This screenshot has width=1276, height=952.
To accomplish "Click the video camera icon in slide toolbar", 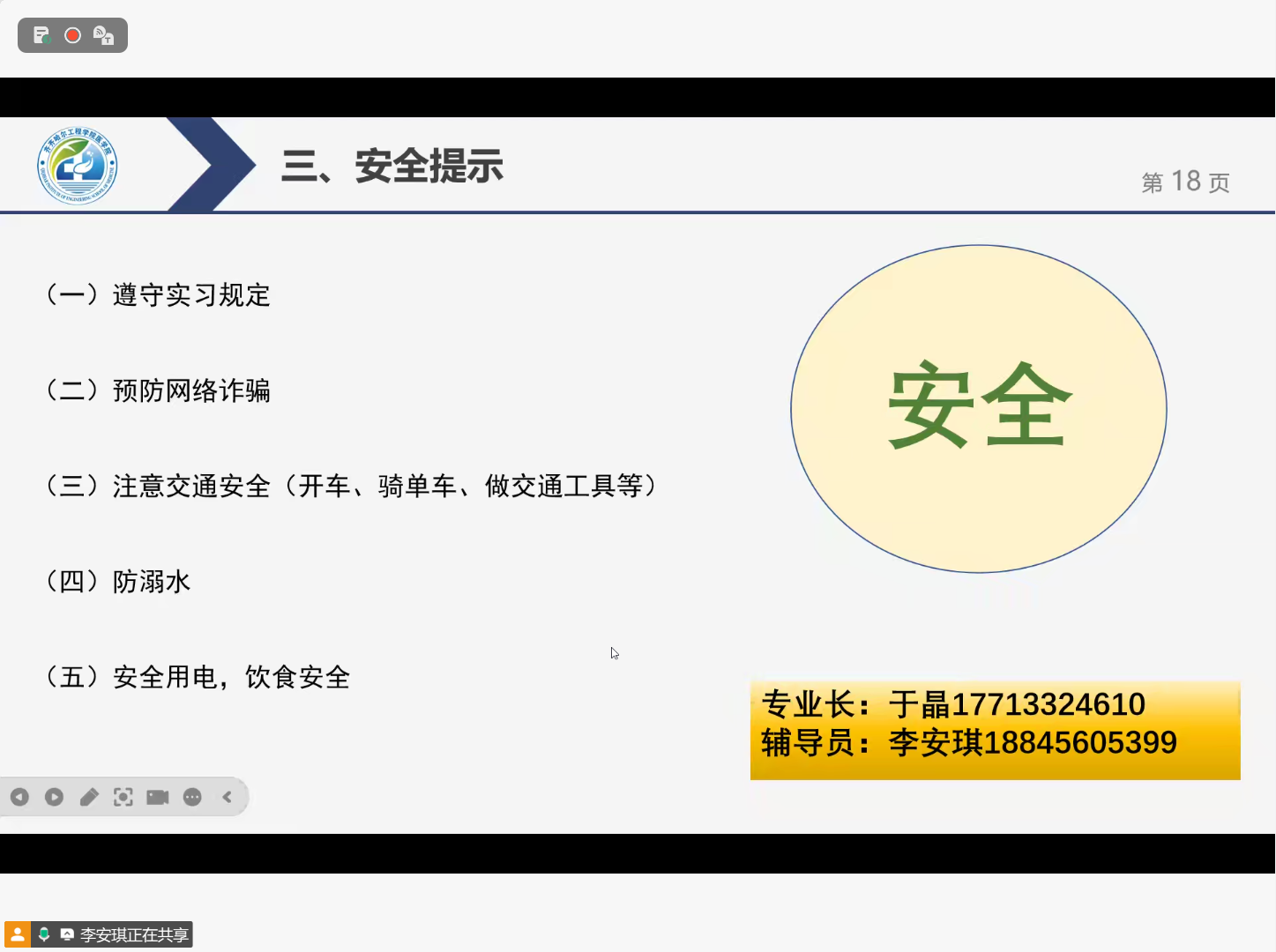I will pyautogui.click(x=158, y=797).
